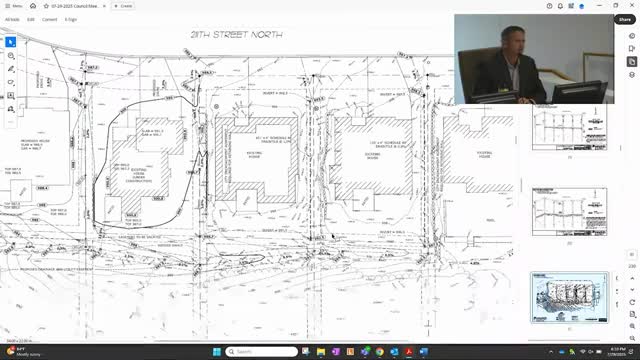Close the Council Meeting document tab
Screen dimensions: 640x360
[104, 6]
